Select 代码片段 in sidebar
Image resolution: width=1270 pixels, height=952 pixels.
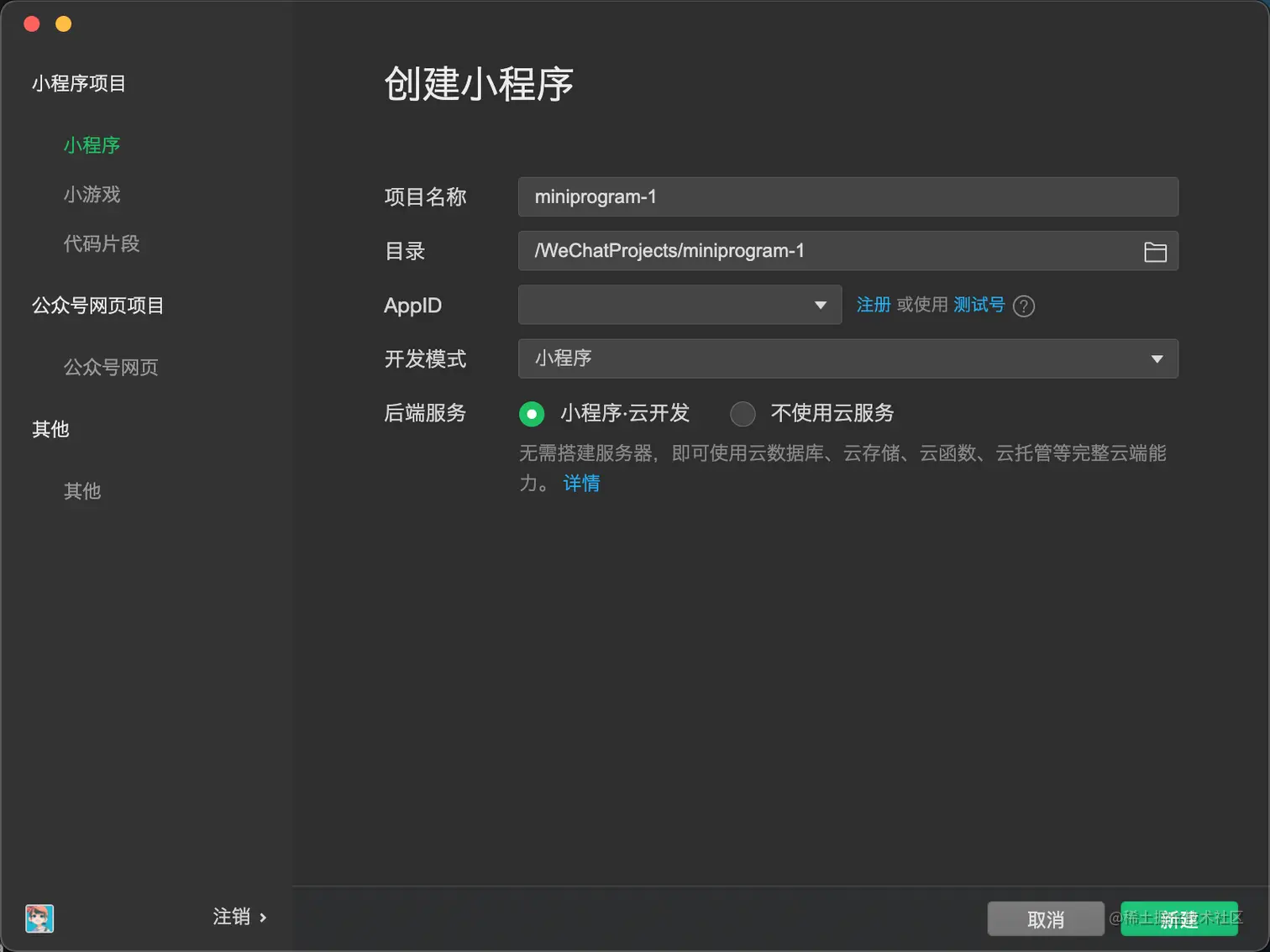coord(102,243)
